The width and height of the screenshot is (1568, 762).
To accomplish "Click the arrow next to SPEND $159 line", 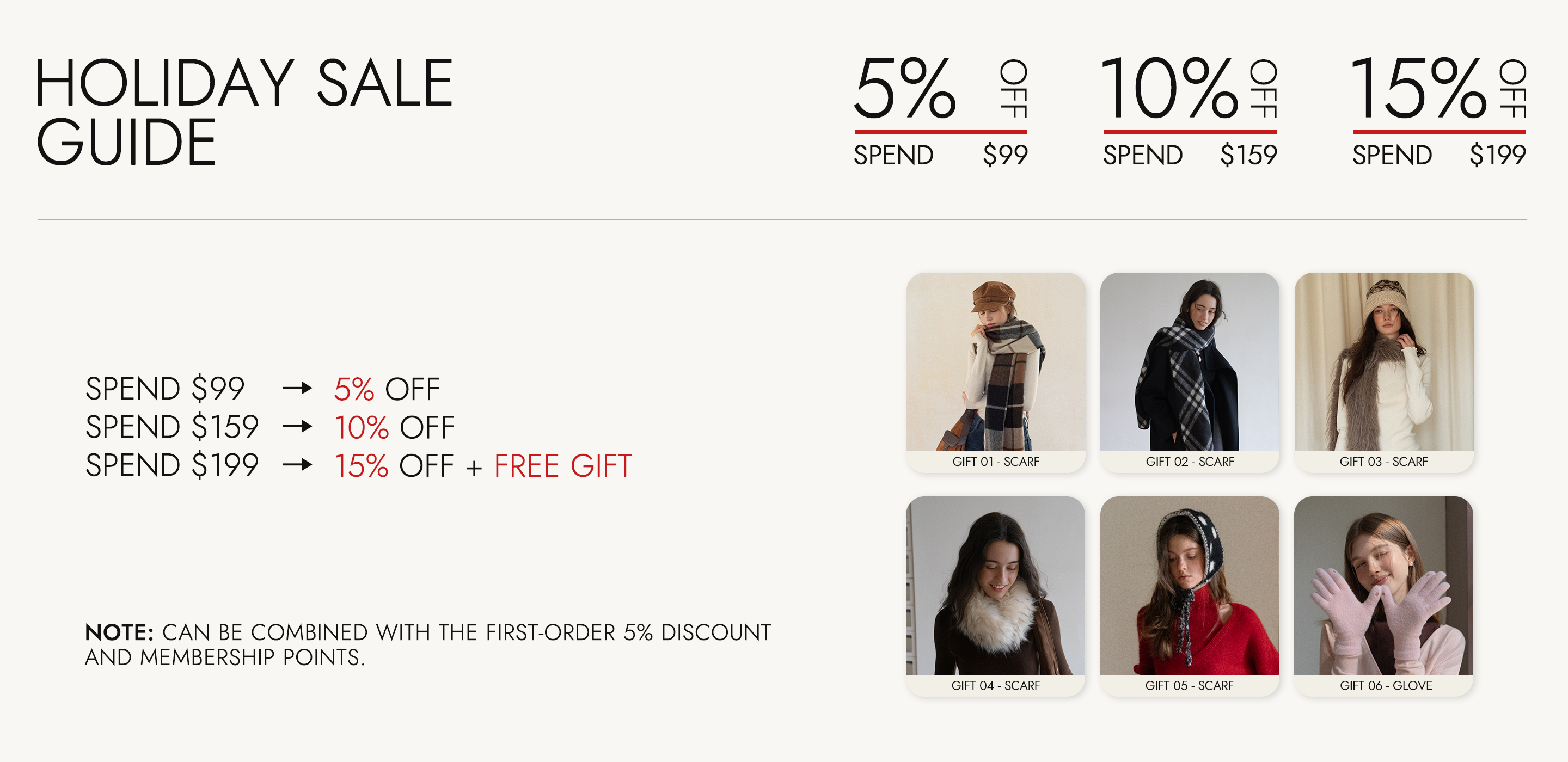I will click(297, 427).
